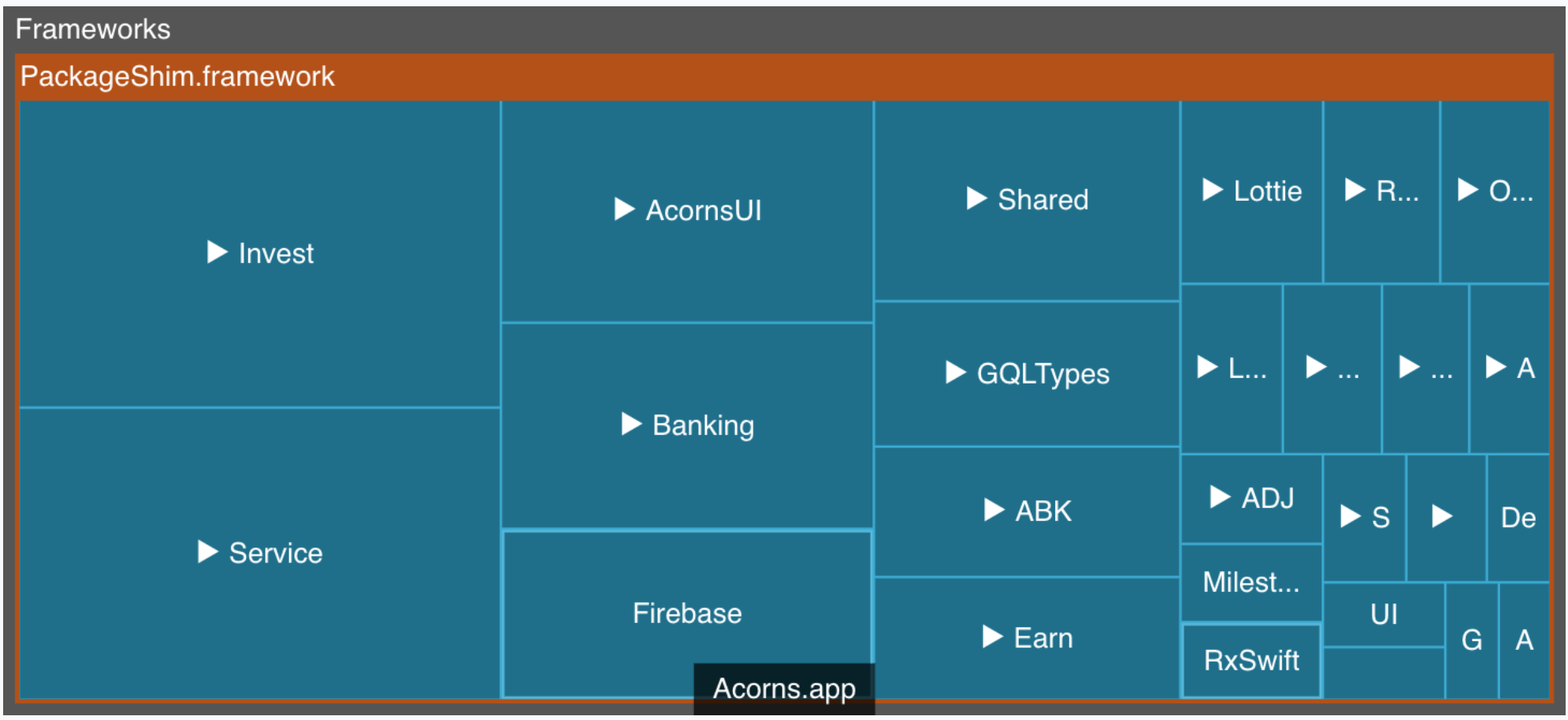Click the disclosure triangle icon on Banking
The image size is (1568, 720).
point(631,425)
